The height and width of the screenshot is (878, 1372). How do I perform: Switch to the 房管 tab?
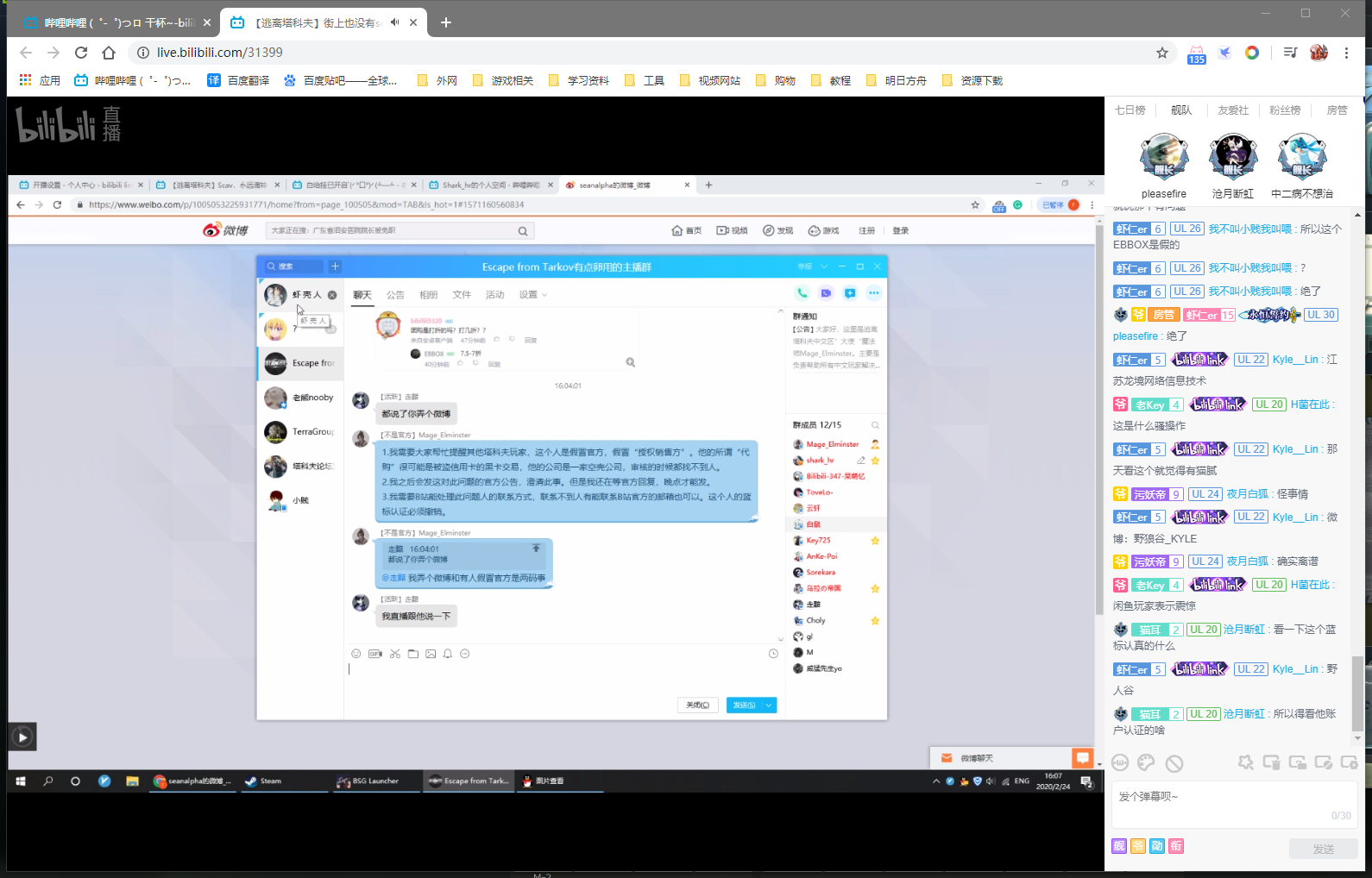click(x=1337, y=110)
